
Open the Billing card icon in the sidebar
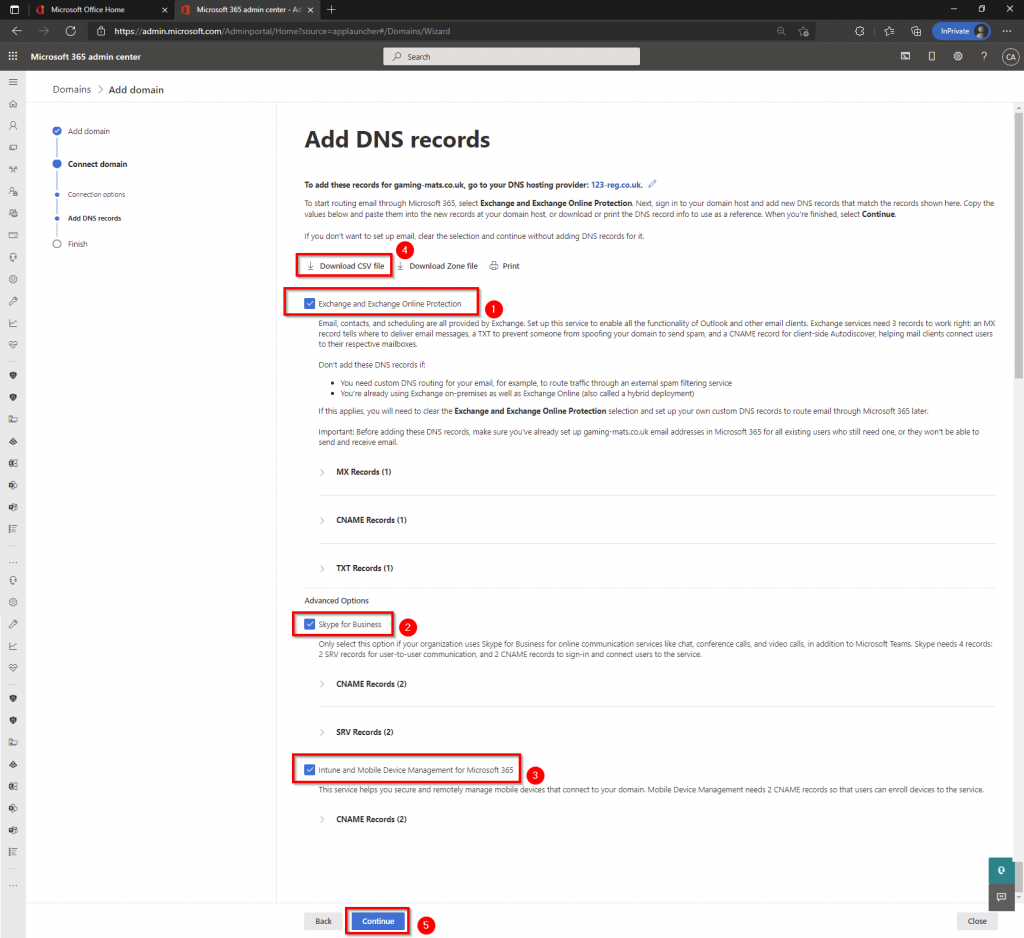click(x=13, y=235)
